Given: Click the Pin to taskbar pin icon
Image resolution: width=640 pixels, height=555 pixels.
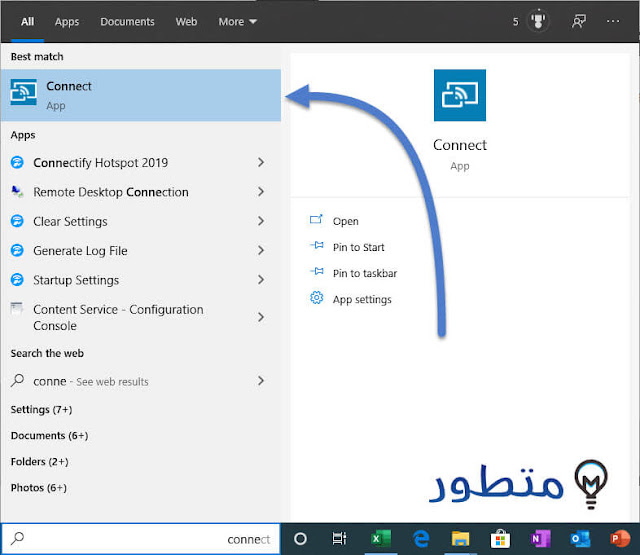Looking at the screenshot, I should [317, 272].
